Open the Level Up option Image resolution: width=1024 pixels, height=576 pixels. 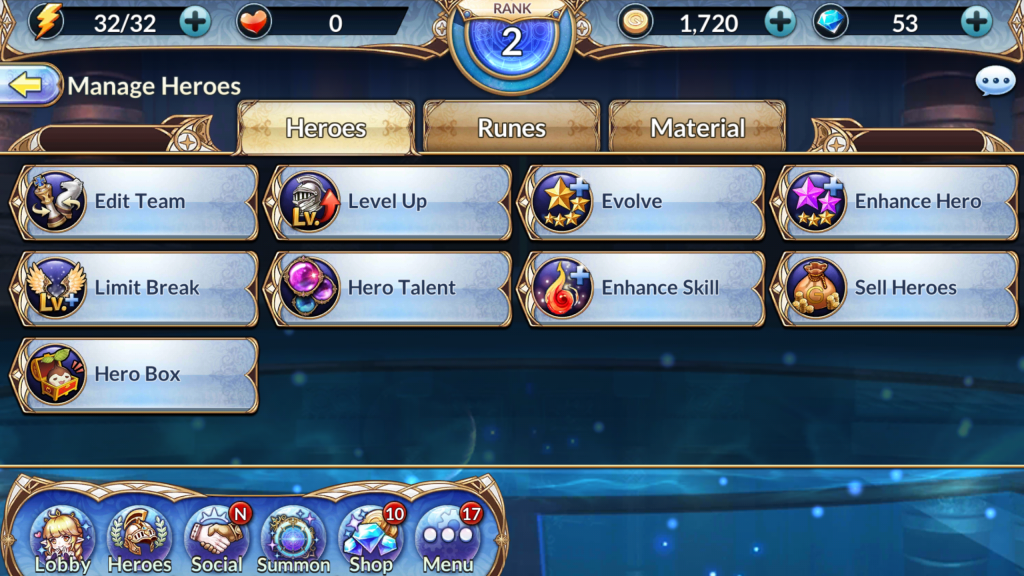[x=389, y=202]
